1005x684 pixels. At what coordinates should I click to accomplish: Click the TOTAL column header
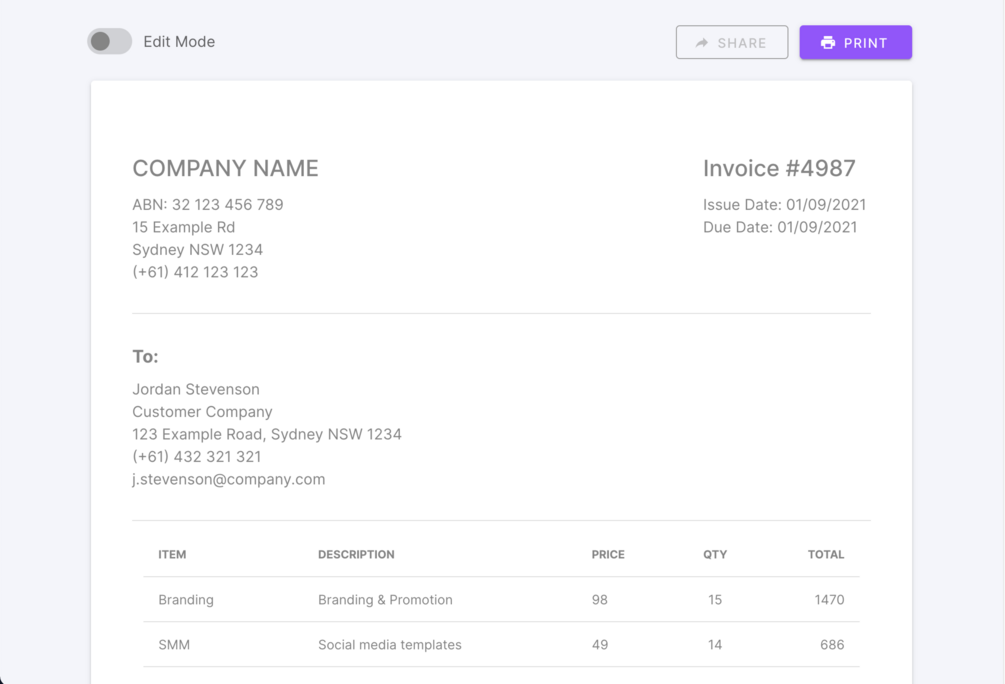point(826,554)
